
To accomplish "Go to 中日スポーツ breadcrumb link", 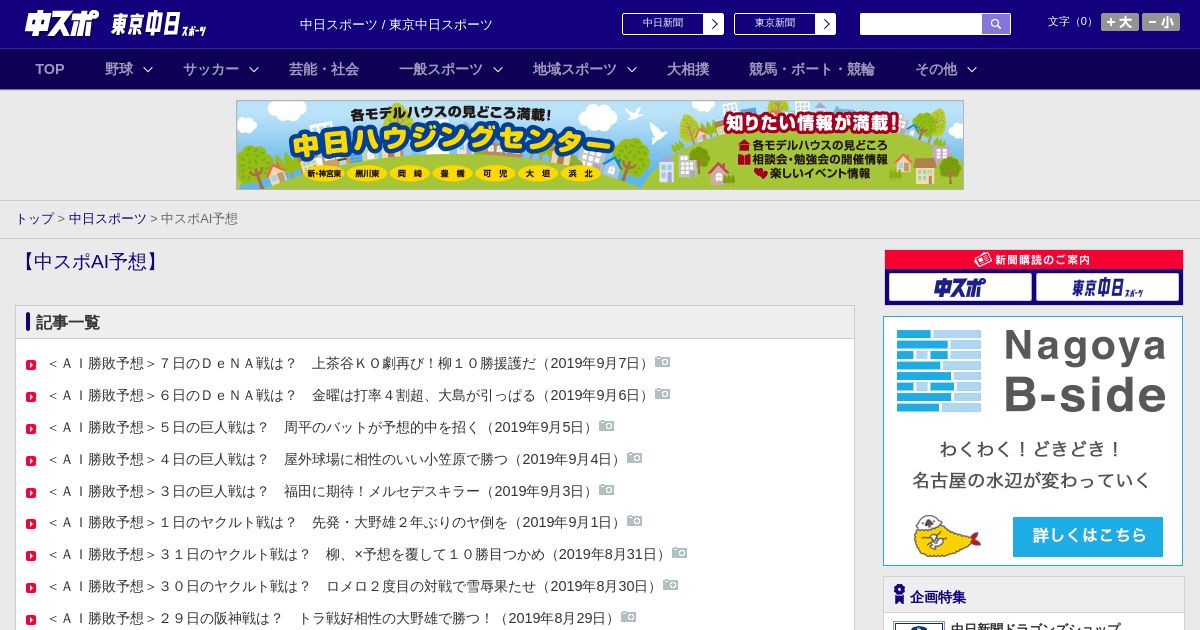I will click(x=108, y=218).
